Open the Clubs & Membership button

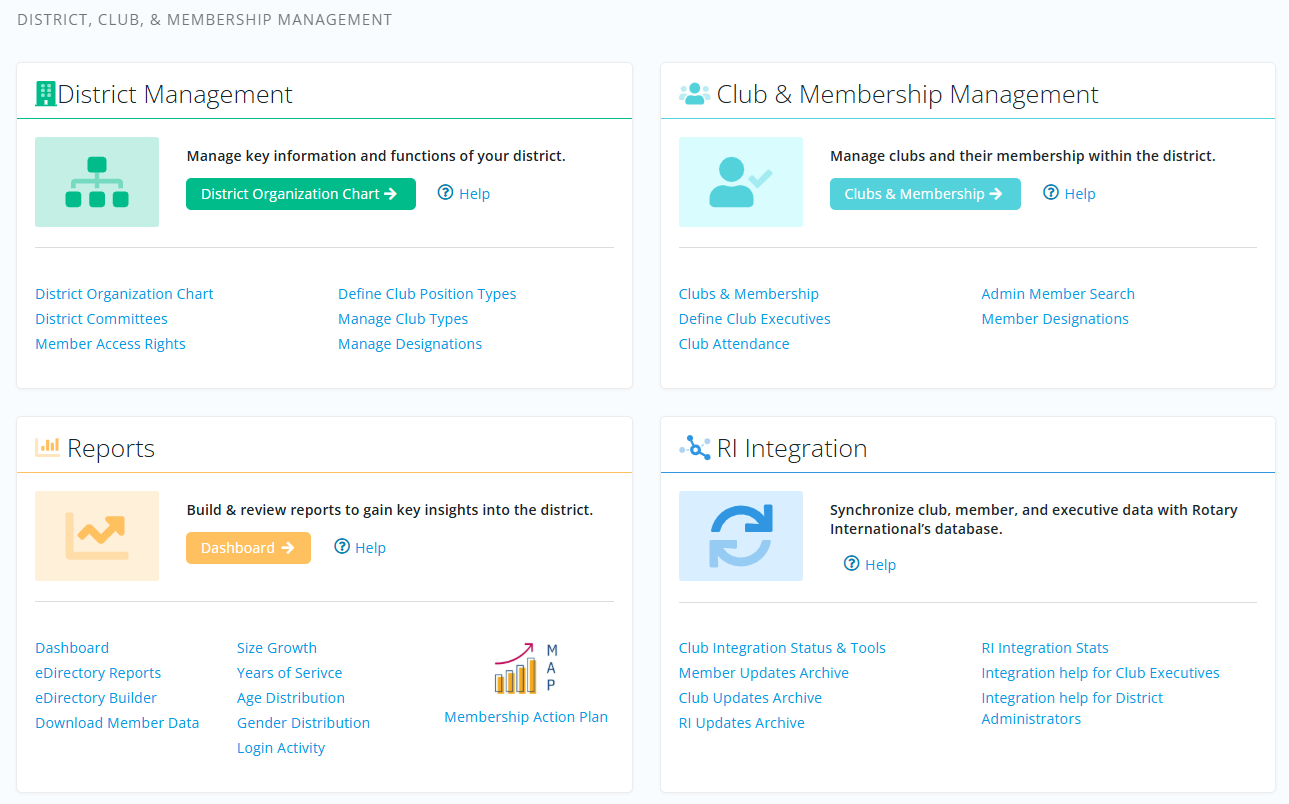[925, 194]
